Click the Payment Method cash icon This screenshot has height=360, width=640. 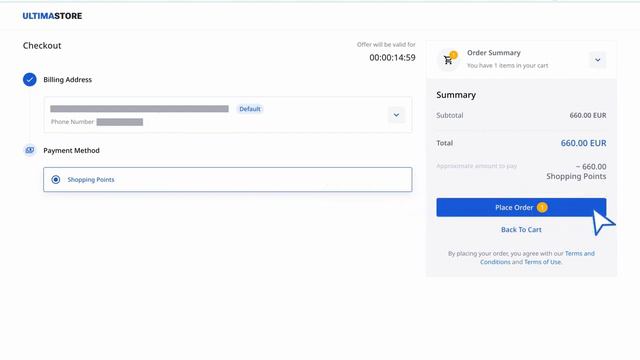[x=29, y=150]
